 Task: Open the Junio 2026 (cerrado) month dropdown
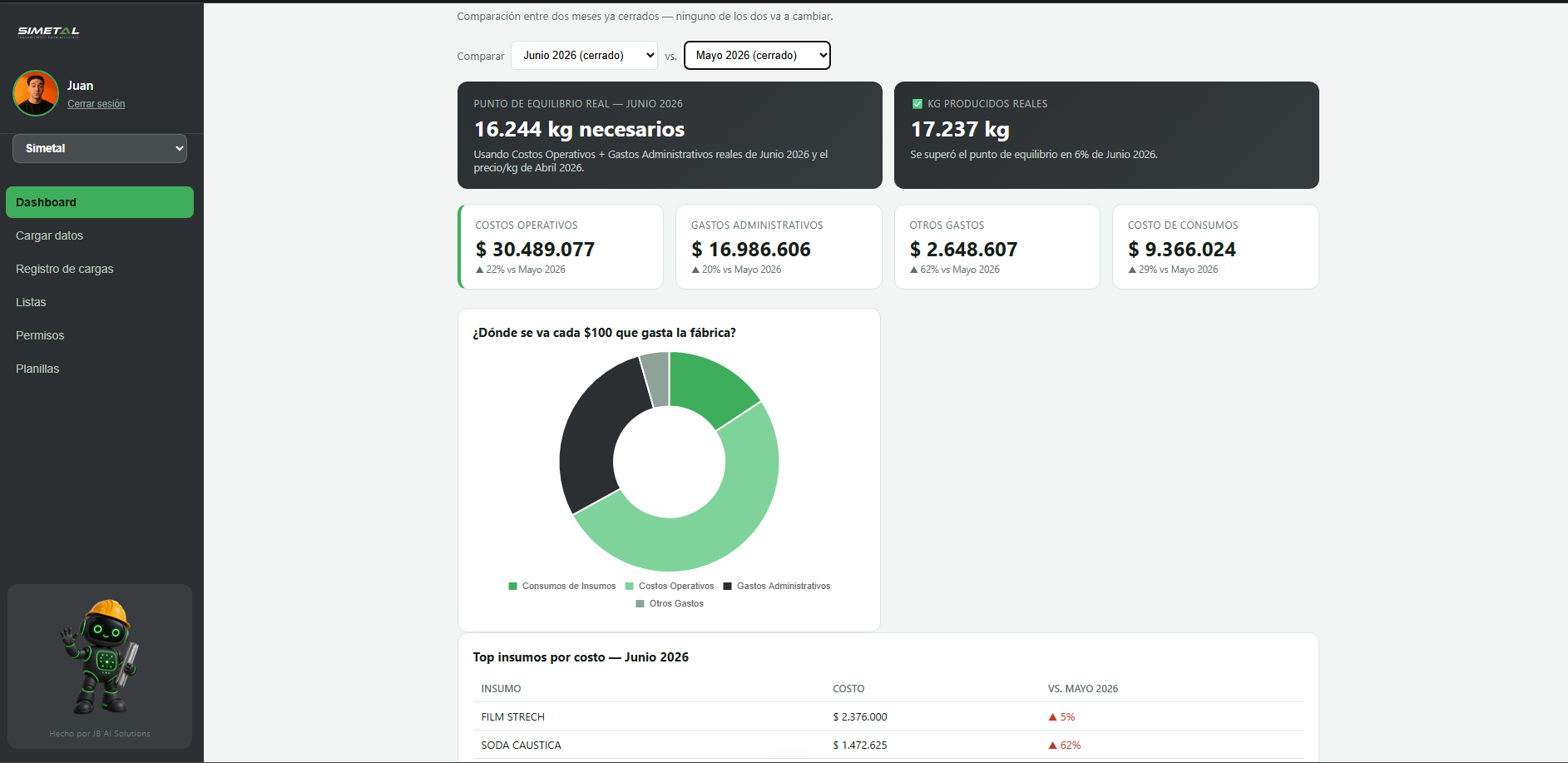click(x=584, y=55)
